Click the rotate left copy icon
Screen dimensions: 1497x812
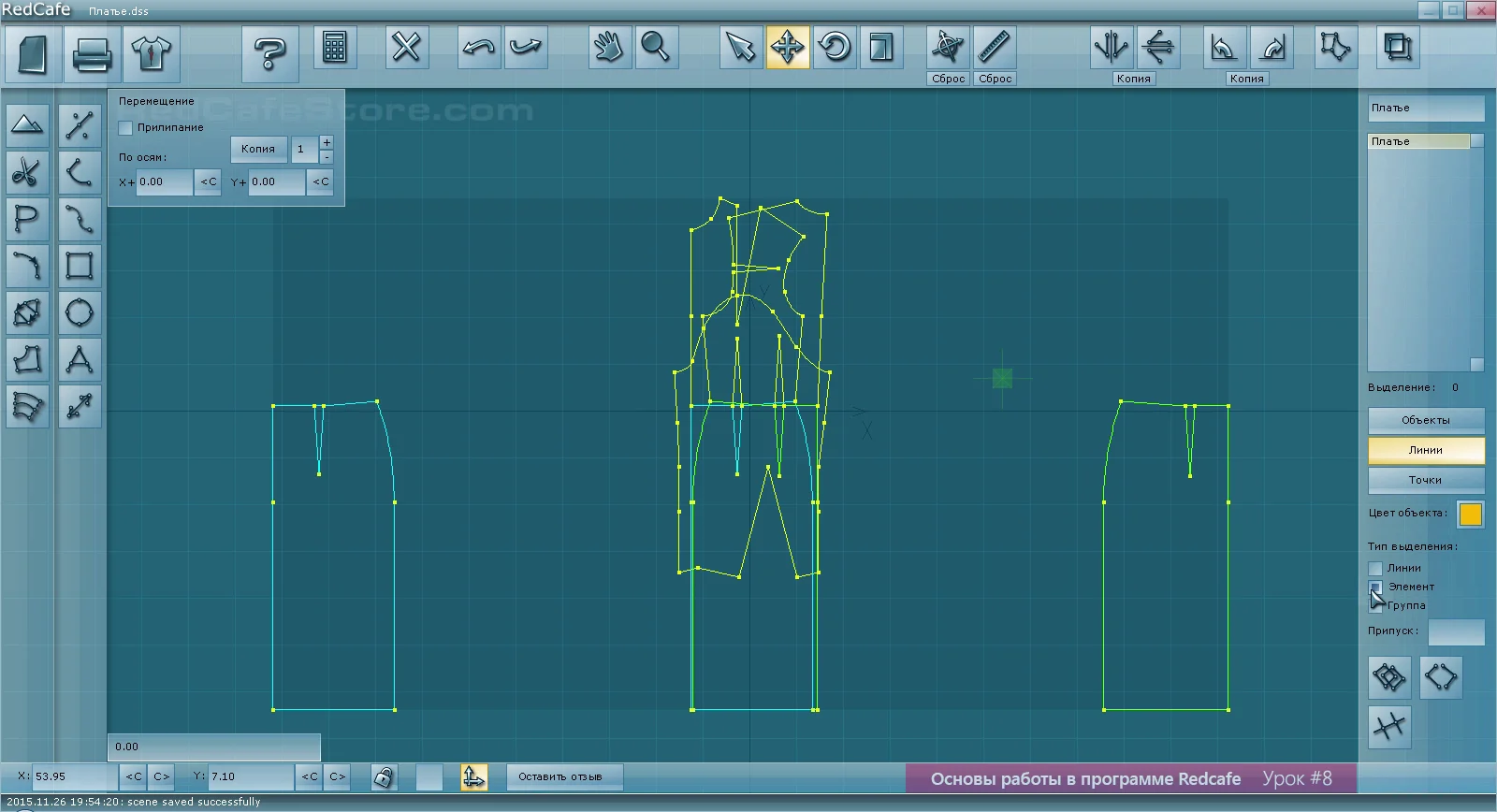[x=1224, y=47]
